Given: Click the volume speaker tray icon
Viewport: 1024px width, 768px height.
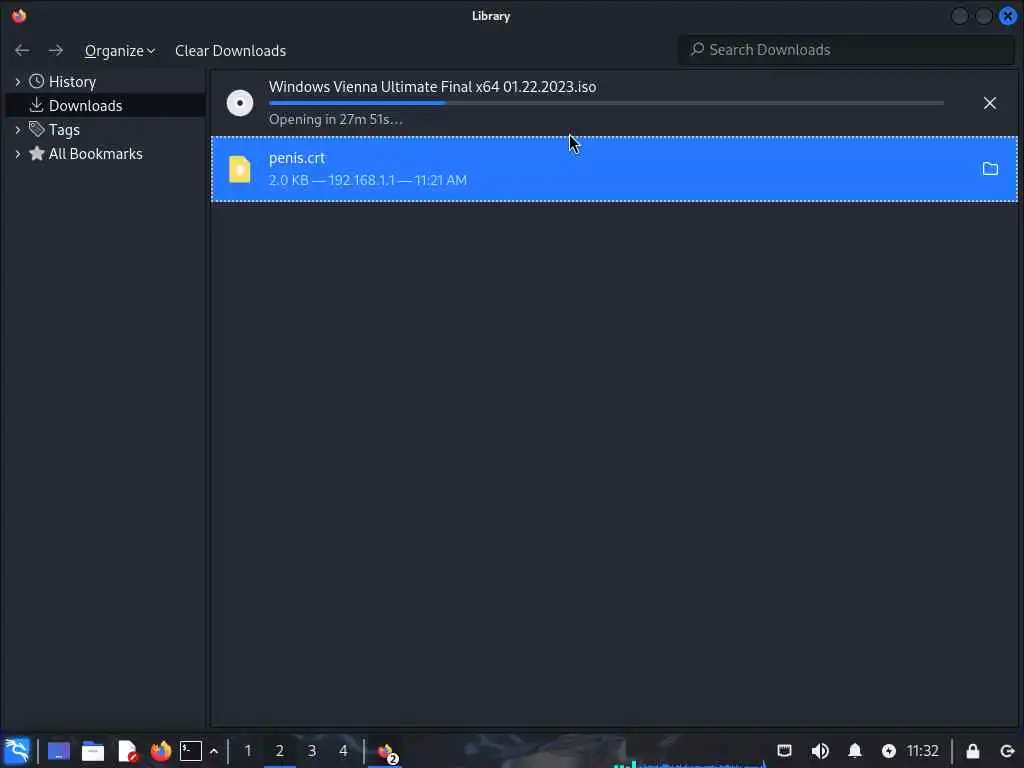Looking at the screenshot, I should [820, 751].
